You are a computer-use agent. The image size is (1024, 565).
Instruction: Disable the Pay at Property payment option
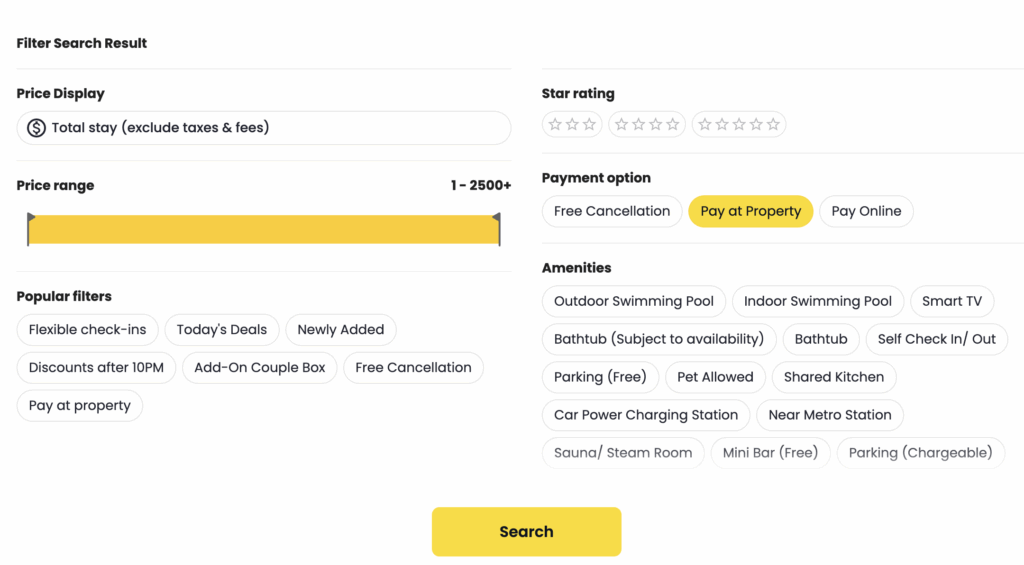[x=750, y=211]
